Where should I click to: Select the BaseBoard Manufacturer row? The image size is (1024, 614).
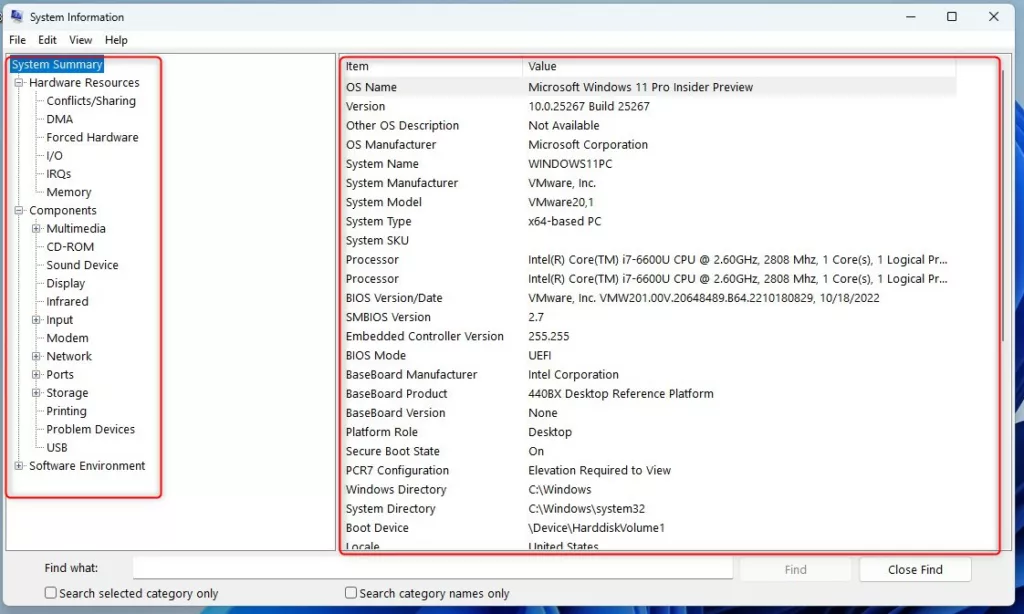649,374
